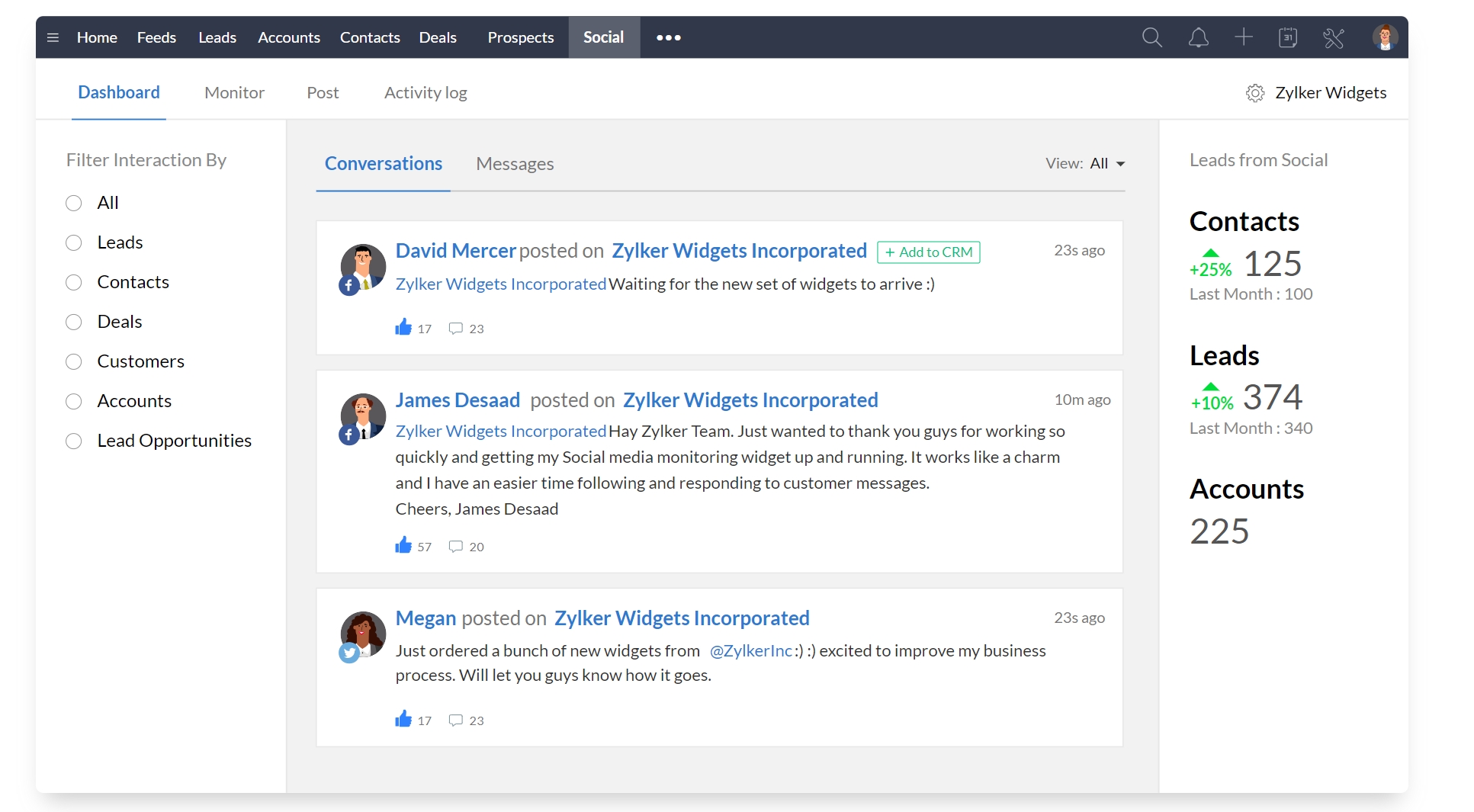The image size is (1474, 812).
Task: Expand the more modules ellipsis menu
Action: [668, 37]
